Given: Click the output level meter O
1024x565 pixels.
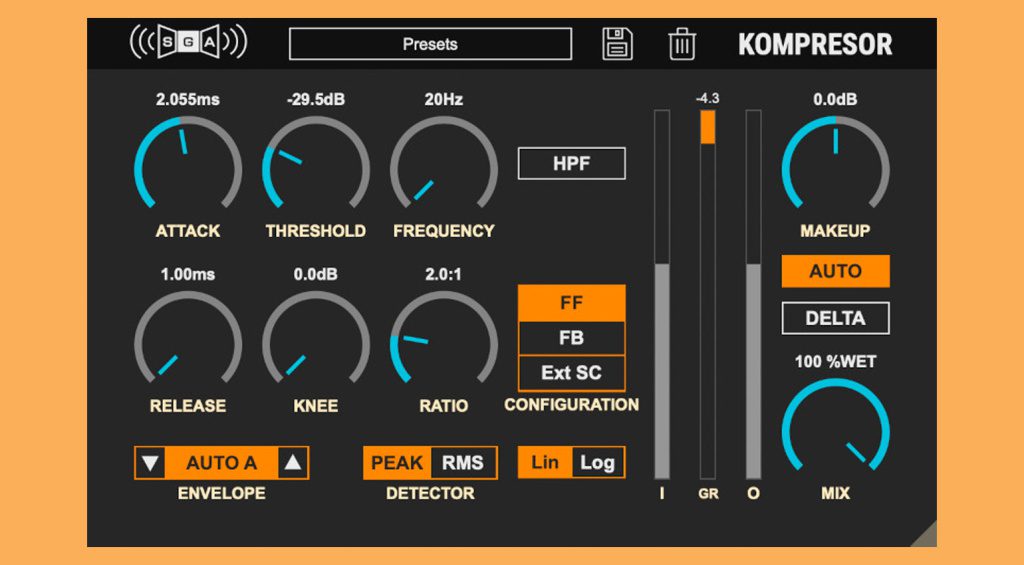Looking at the screenshot, I should (754, 295).
